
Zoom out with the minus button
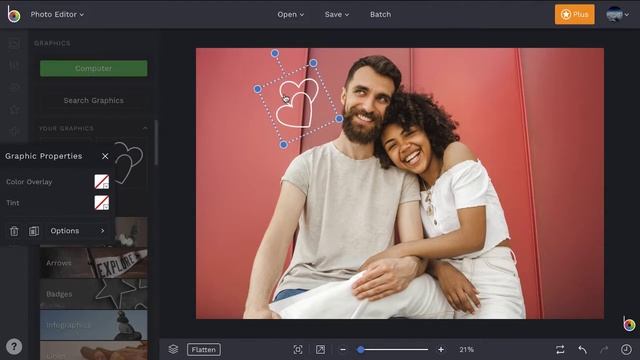pyautogui.click(x=343, y=349)
